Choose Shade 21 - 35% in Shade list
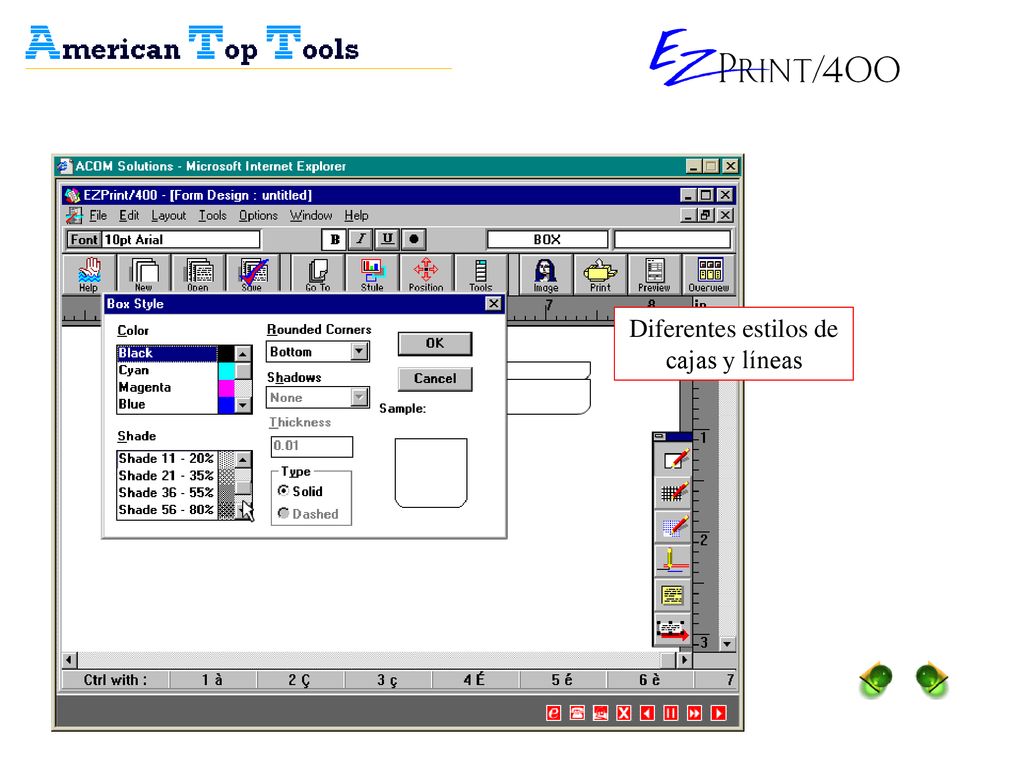This screenshot has height=768, width=1024. tap(175, 475)
